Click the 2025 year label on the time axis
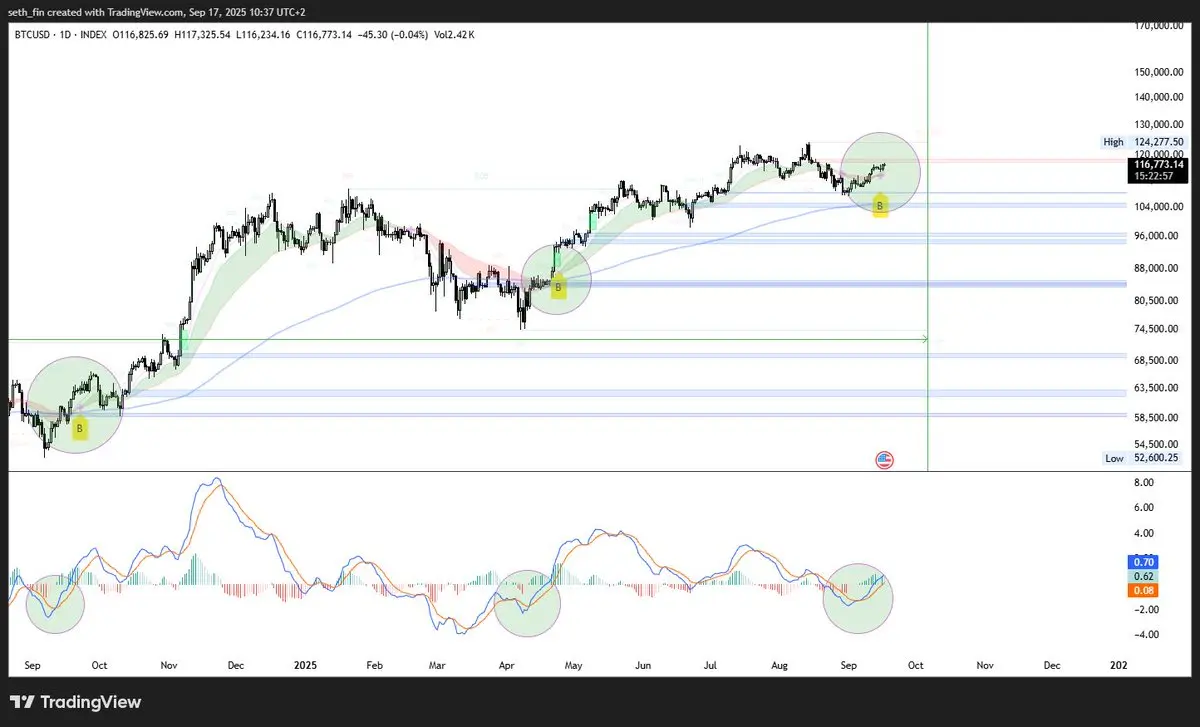The image size is (1200, 727). (x=306, y=664)
